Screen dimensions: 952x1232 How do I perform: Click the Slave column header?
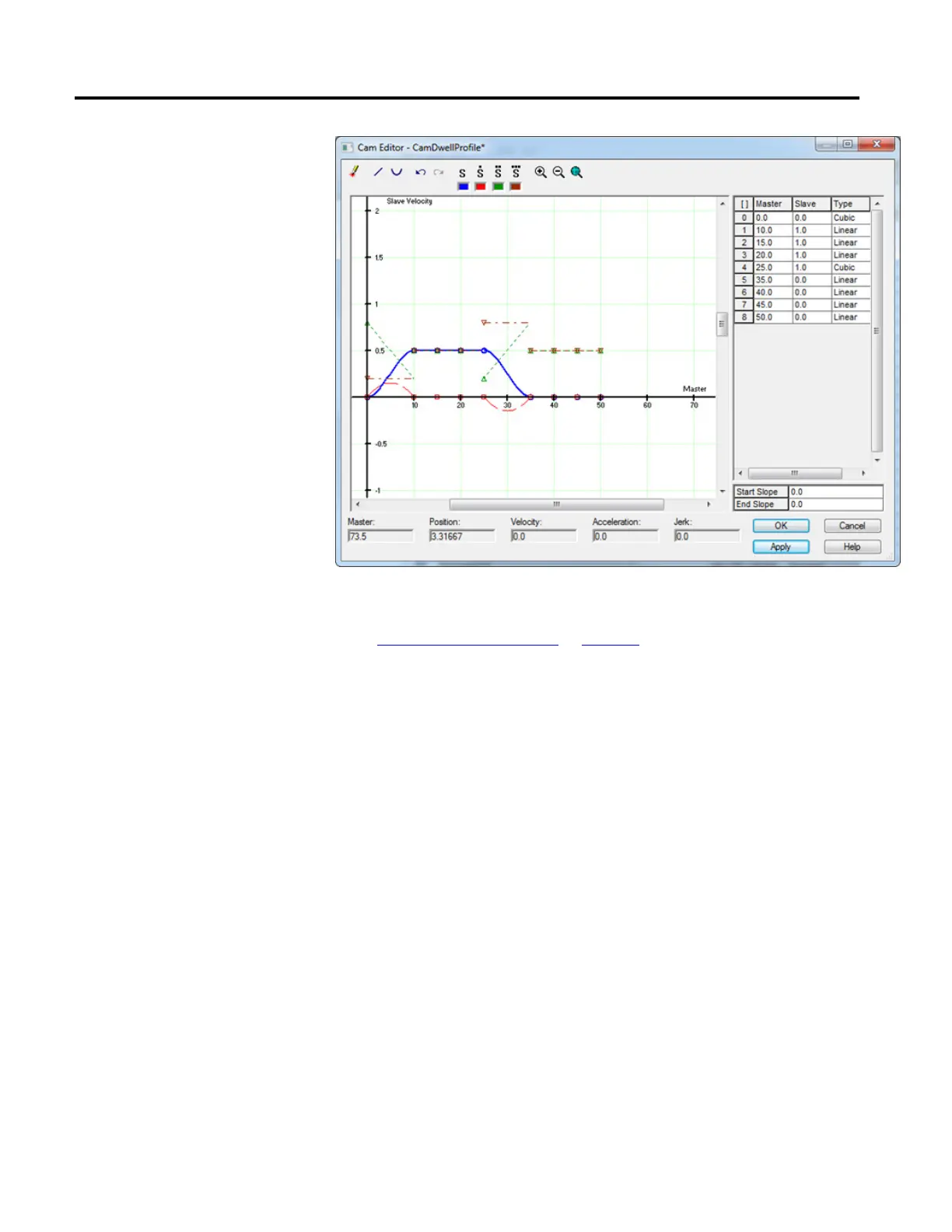(812, 204)
